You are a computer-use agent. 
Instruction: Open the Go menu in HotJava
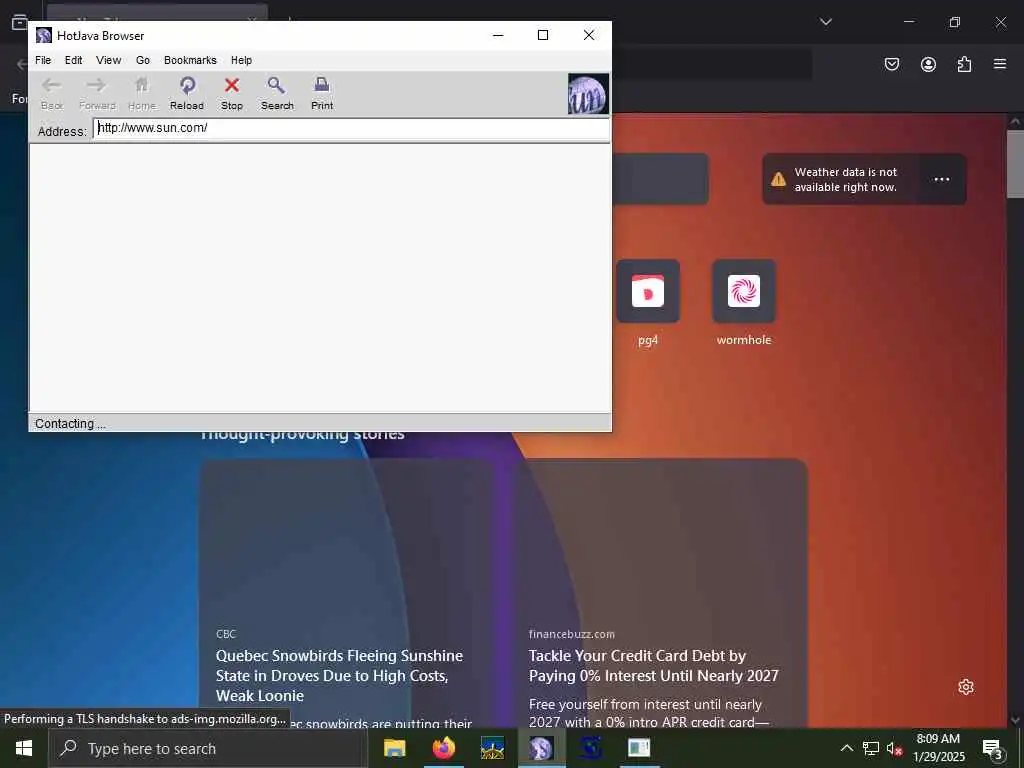[x=143, y=60]
